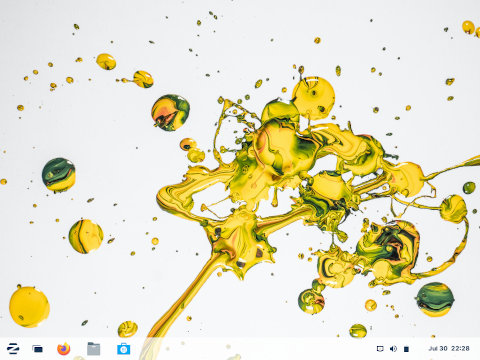Open the calendar from Jul 30 clock

(438, 349)
